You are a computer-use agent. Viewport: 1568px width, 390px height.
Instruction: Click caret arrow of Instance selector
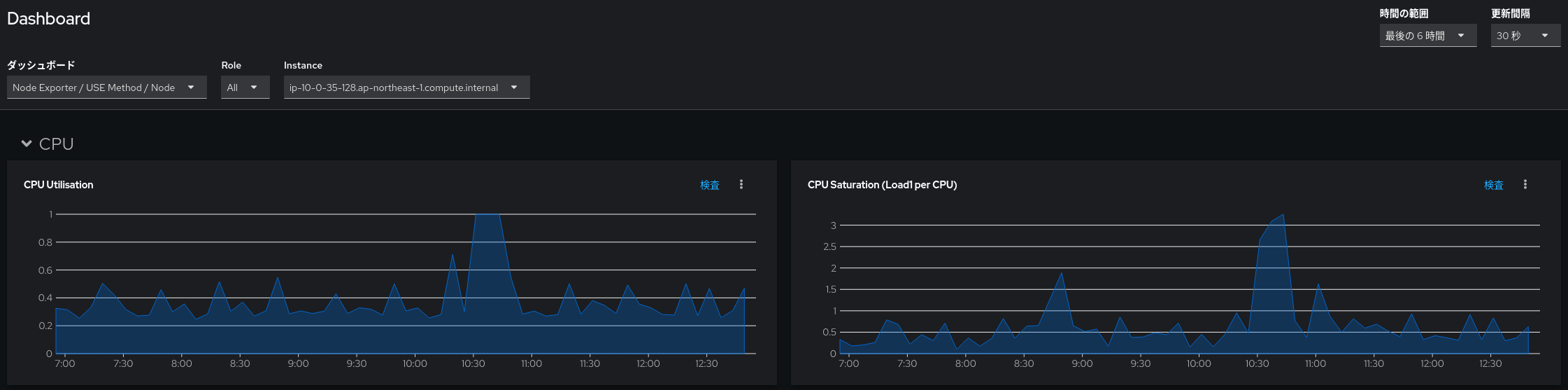click(514, 88)
